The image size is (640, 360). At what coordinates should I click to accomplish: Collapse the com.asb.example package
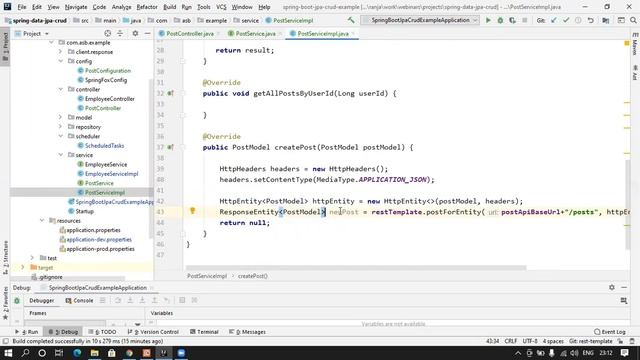tap(51, 42)
